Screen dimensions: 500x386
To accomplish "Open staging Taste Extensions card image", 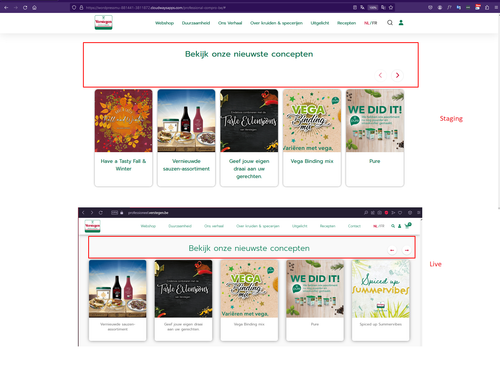I will pos(249,121).
